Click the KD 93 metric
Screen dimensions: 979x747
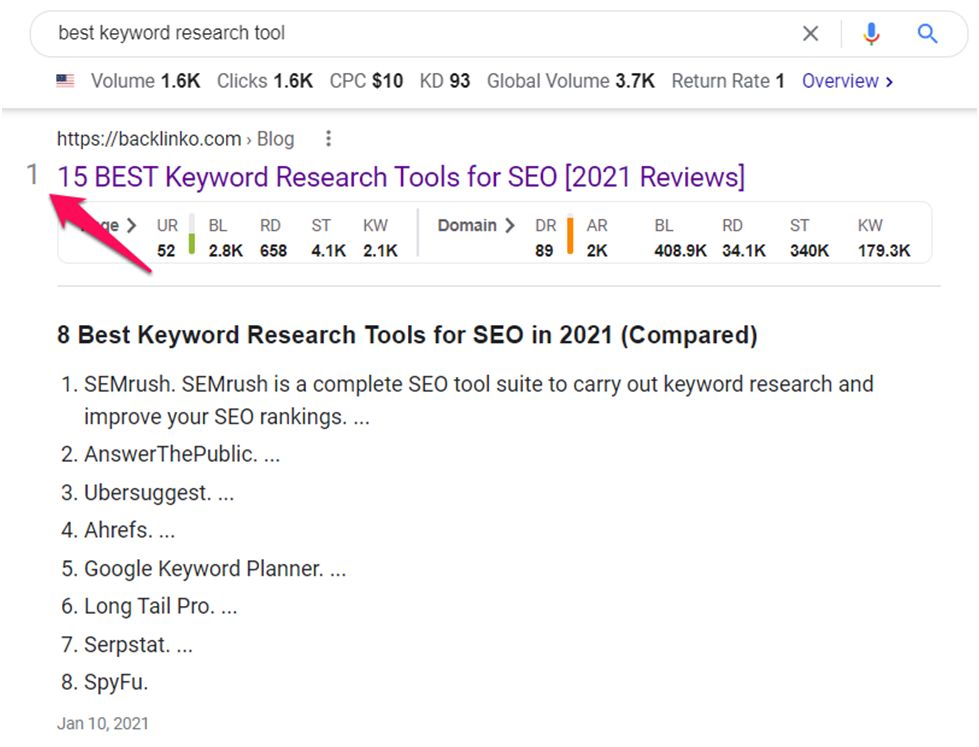click(x=445, y=81)
